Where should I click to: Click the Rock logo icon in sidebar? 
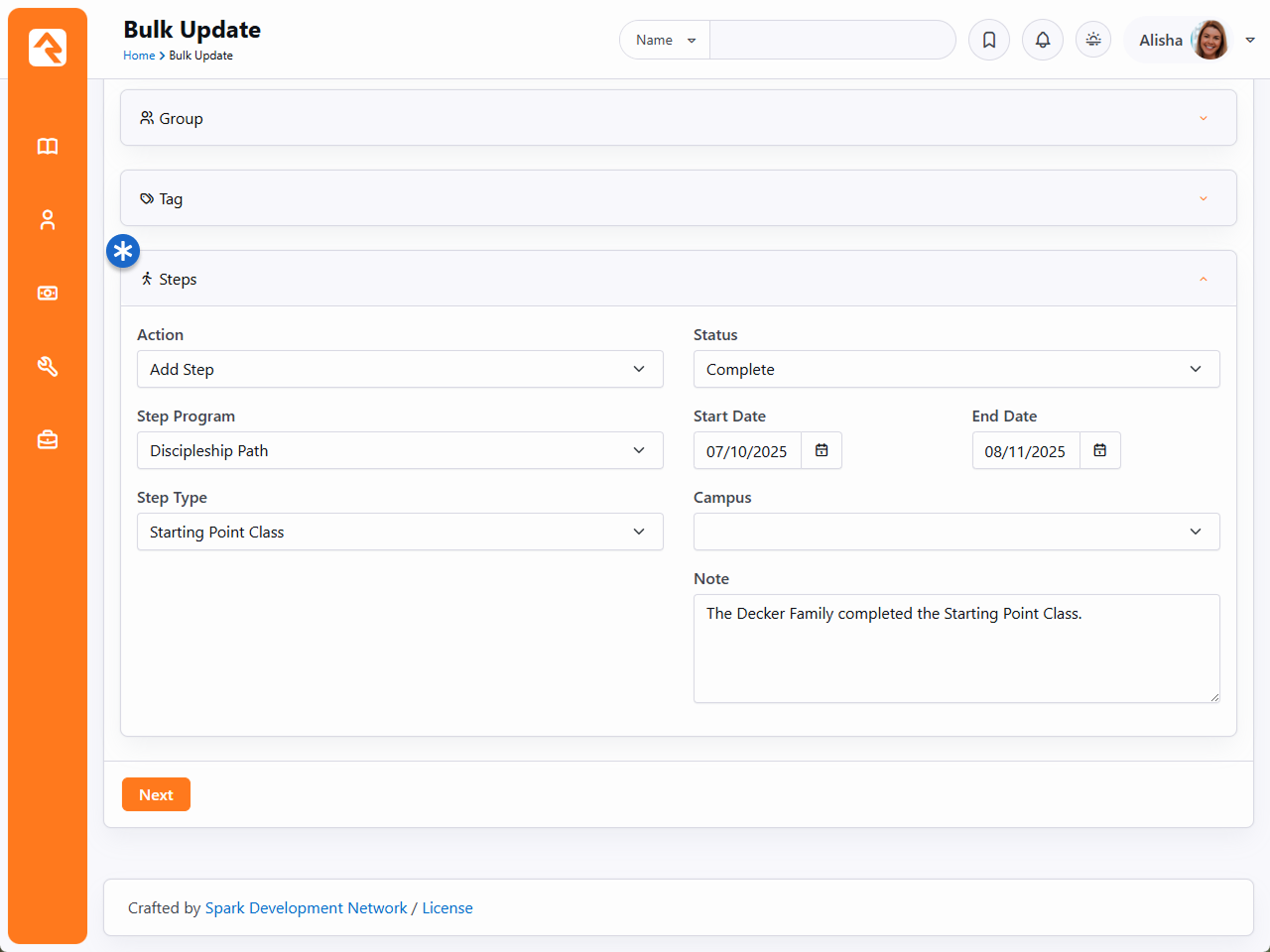(x=48, y=48)
